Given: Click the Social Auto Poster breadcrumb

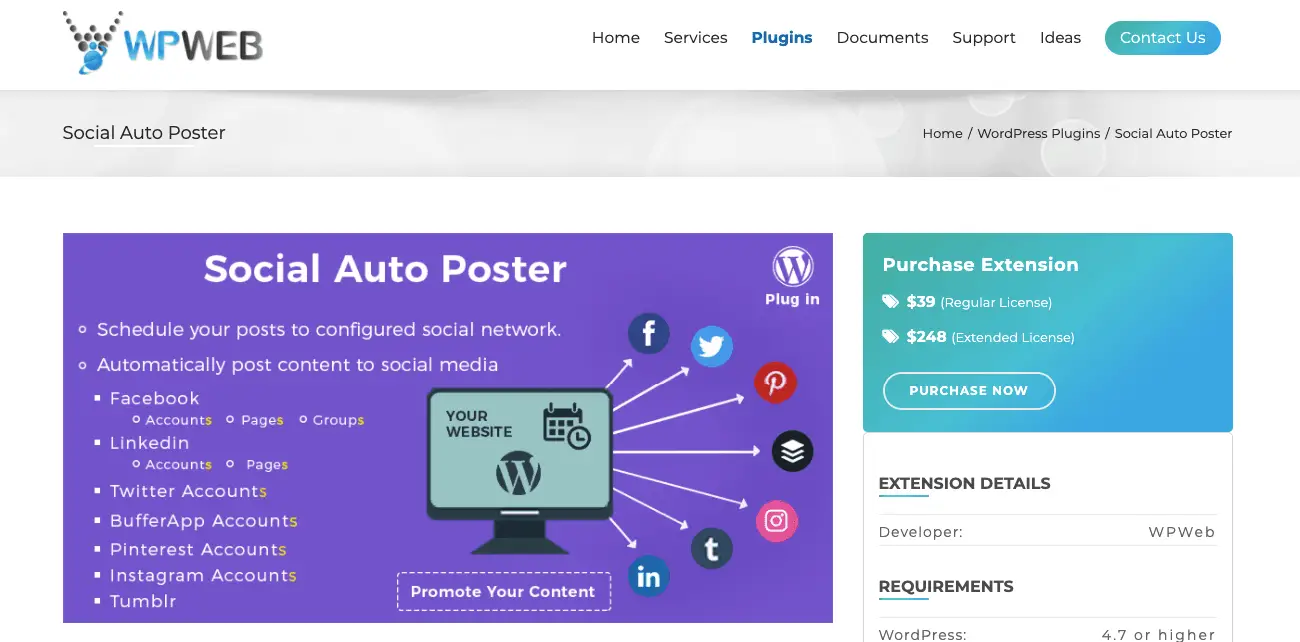Looking at the screenshot, I should click(1174, 133).
